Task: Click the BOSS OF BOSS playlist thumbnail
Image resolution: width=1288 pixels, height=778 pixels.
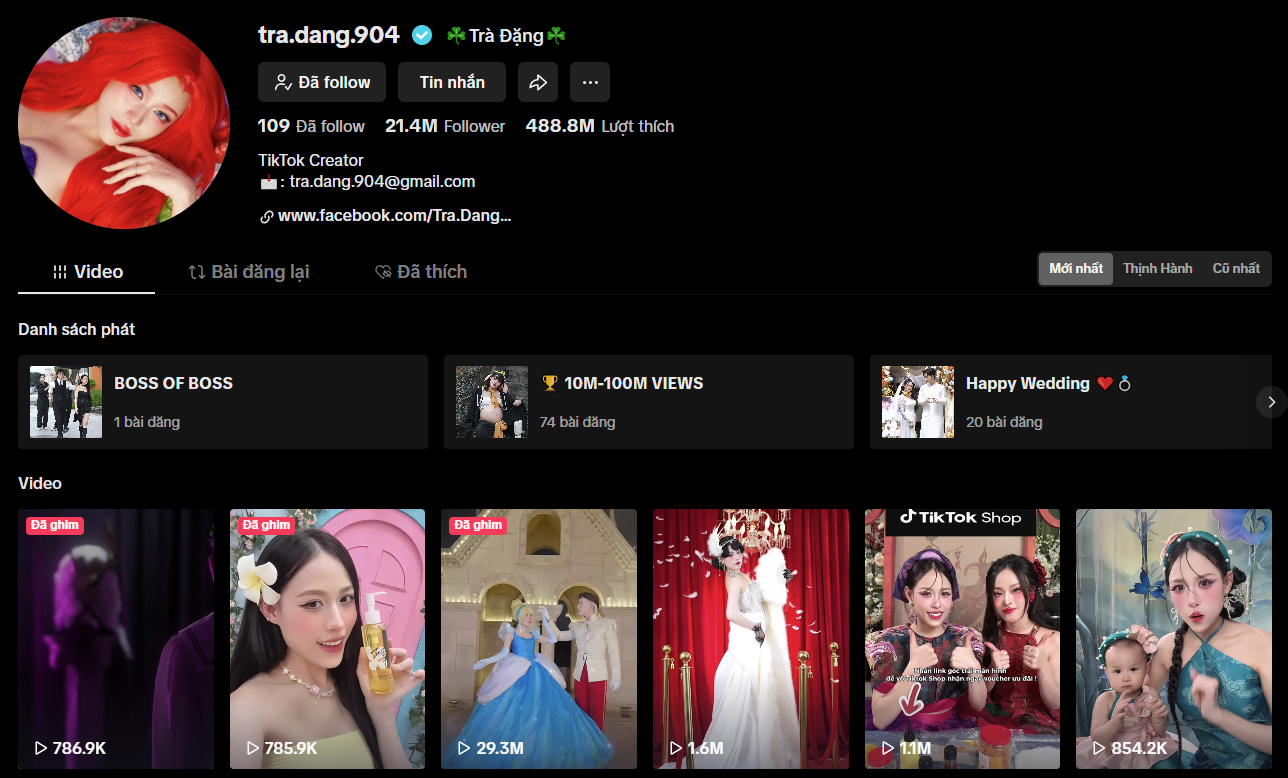Action: pyautogui.click(x=66, y=402)
